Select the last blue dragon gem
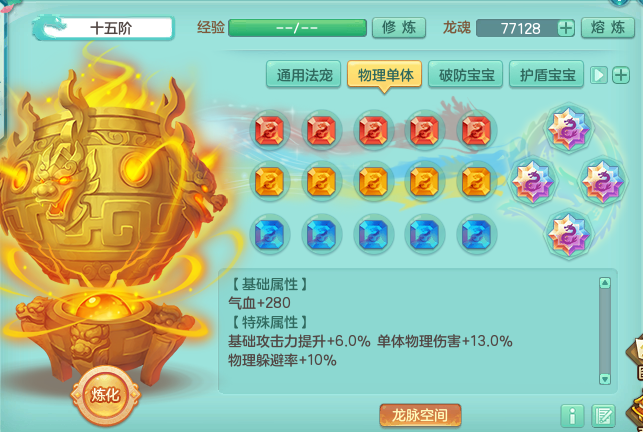This screenshot has height=432, width=643. click(476, 234)
